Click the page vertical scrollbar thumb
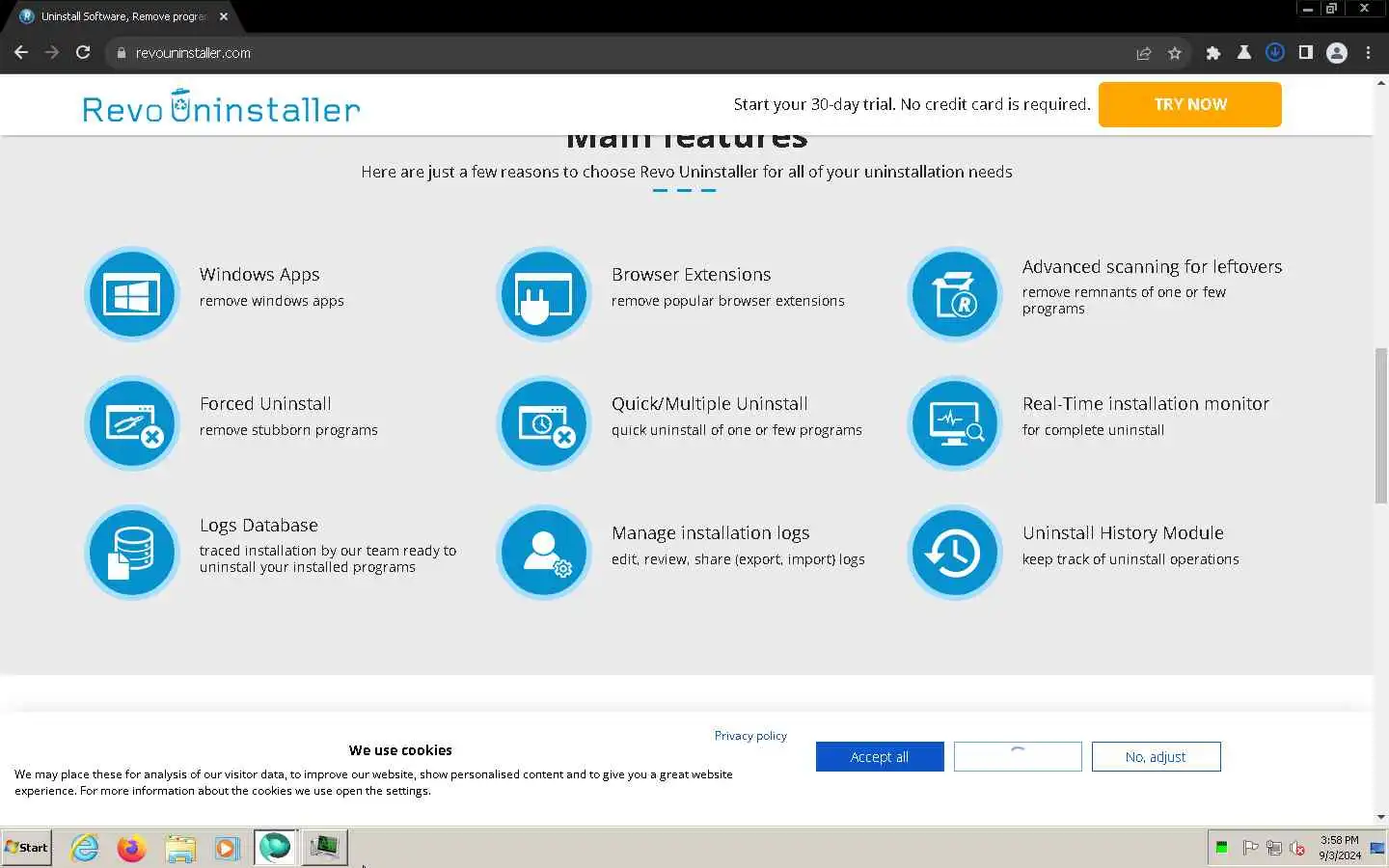Screen dimensions: 1389x868 tap(1380, 425)
